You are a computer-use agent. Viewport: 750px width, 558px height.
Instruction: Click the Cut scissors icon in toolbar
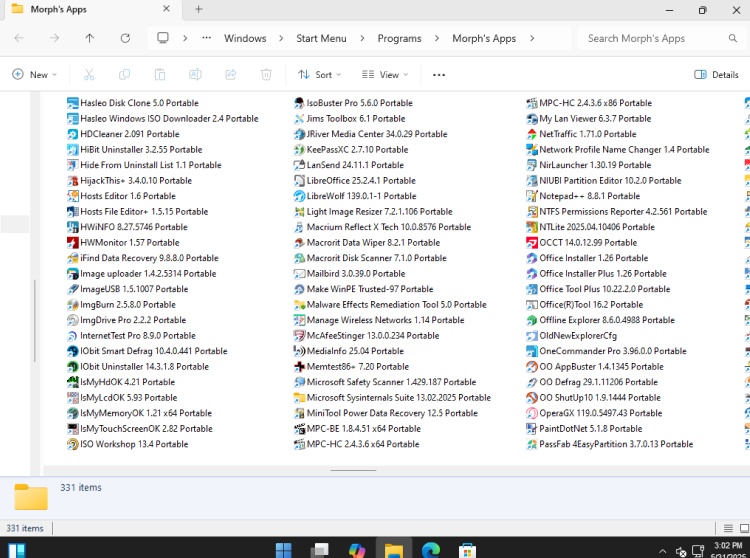(89, 75)
